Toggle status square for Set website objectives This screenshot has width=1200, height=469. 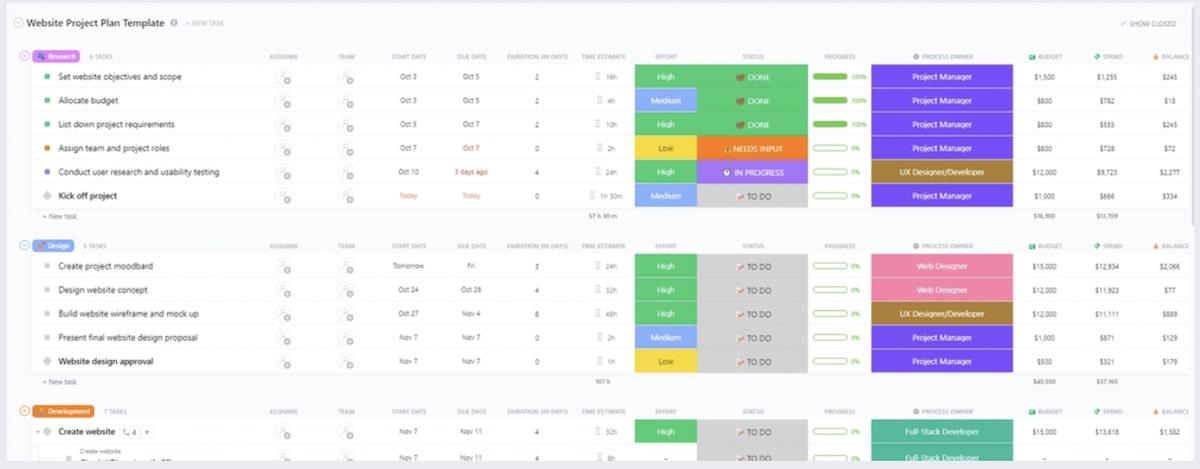pyautogui.click(x=47, y=77)
